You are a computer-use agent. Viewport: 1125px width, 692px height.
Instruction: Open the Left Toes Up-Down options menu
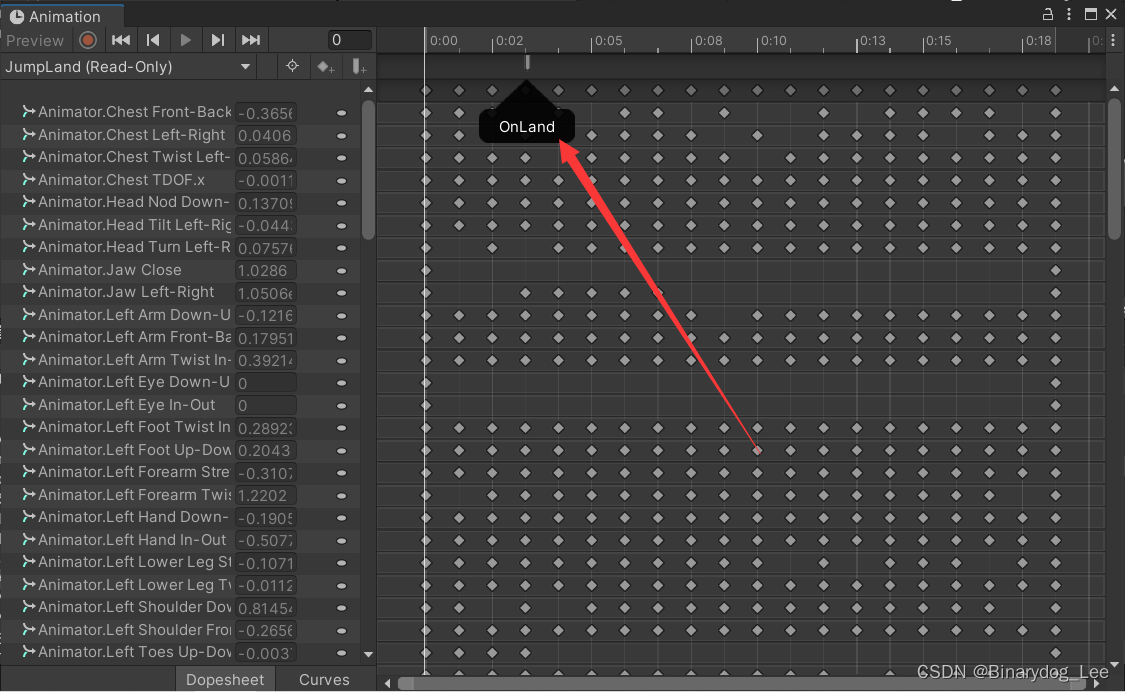pos(342,653)
